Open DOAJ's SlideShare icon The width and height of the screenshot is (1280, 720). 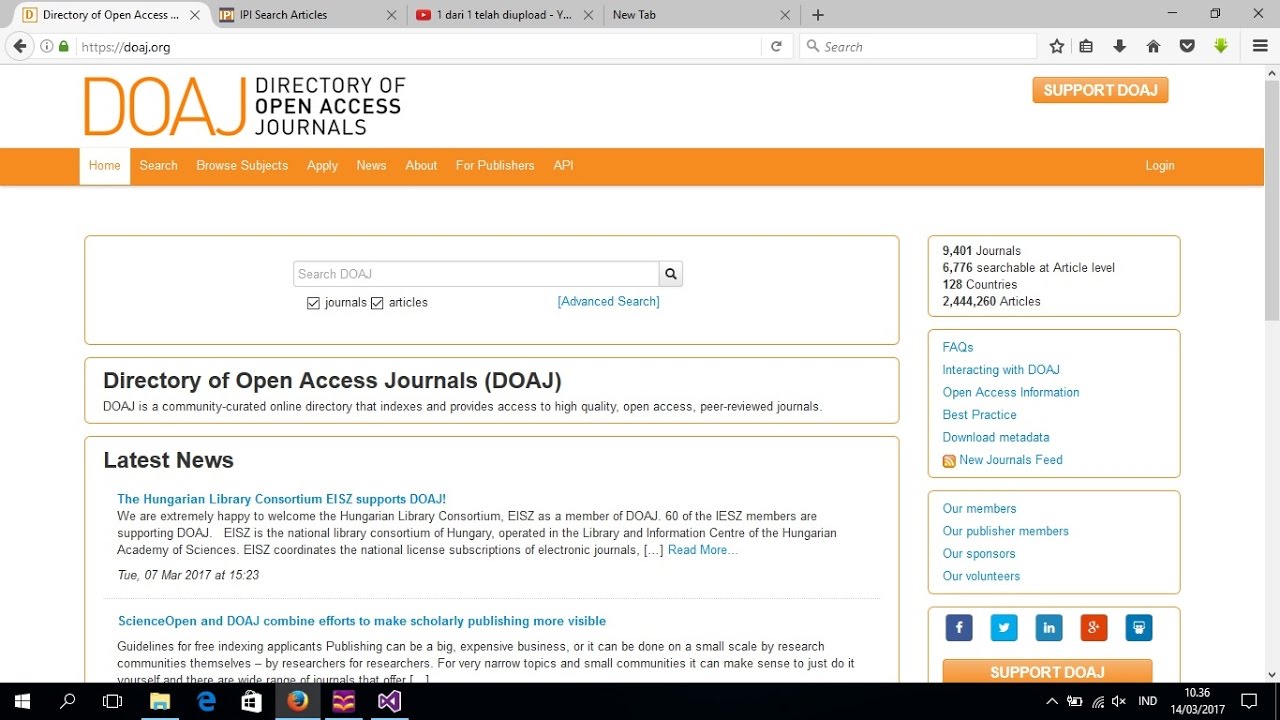(x=1139, y=628)
